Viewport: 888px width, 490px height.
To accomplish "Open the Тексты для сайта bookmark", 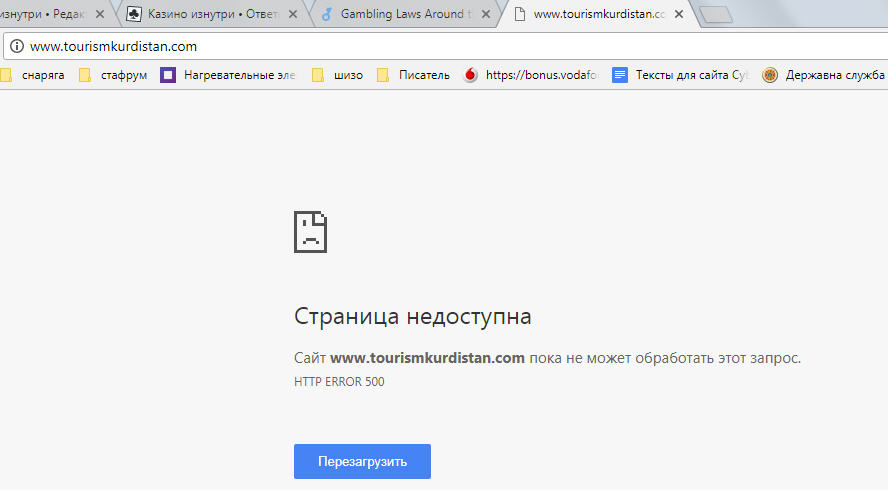I will [680, 75].
